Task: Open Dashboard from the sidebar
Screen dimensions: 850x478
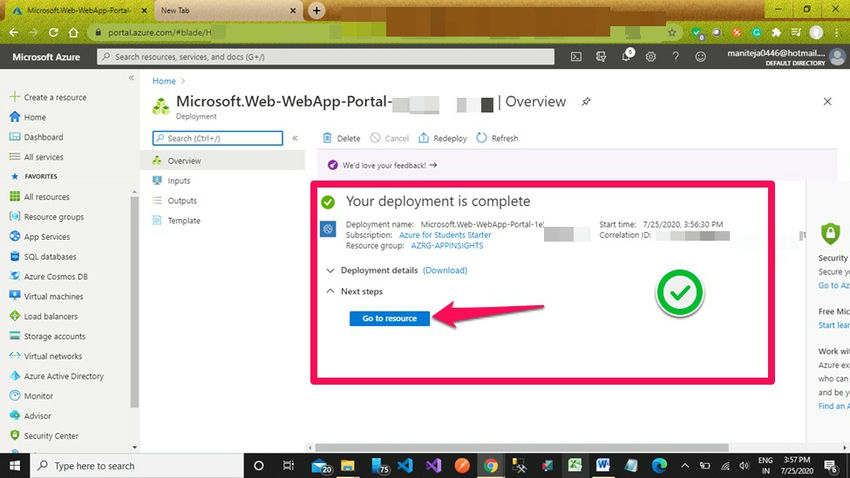Action: point(36,137)
